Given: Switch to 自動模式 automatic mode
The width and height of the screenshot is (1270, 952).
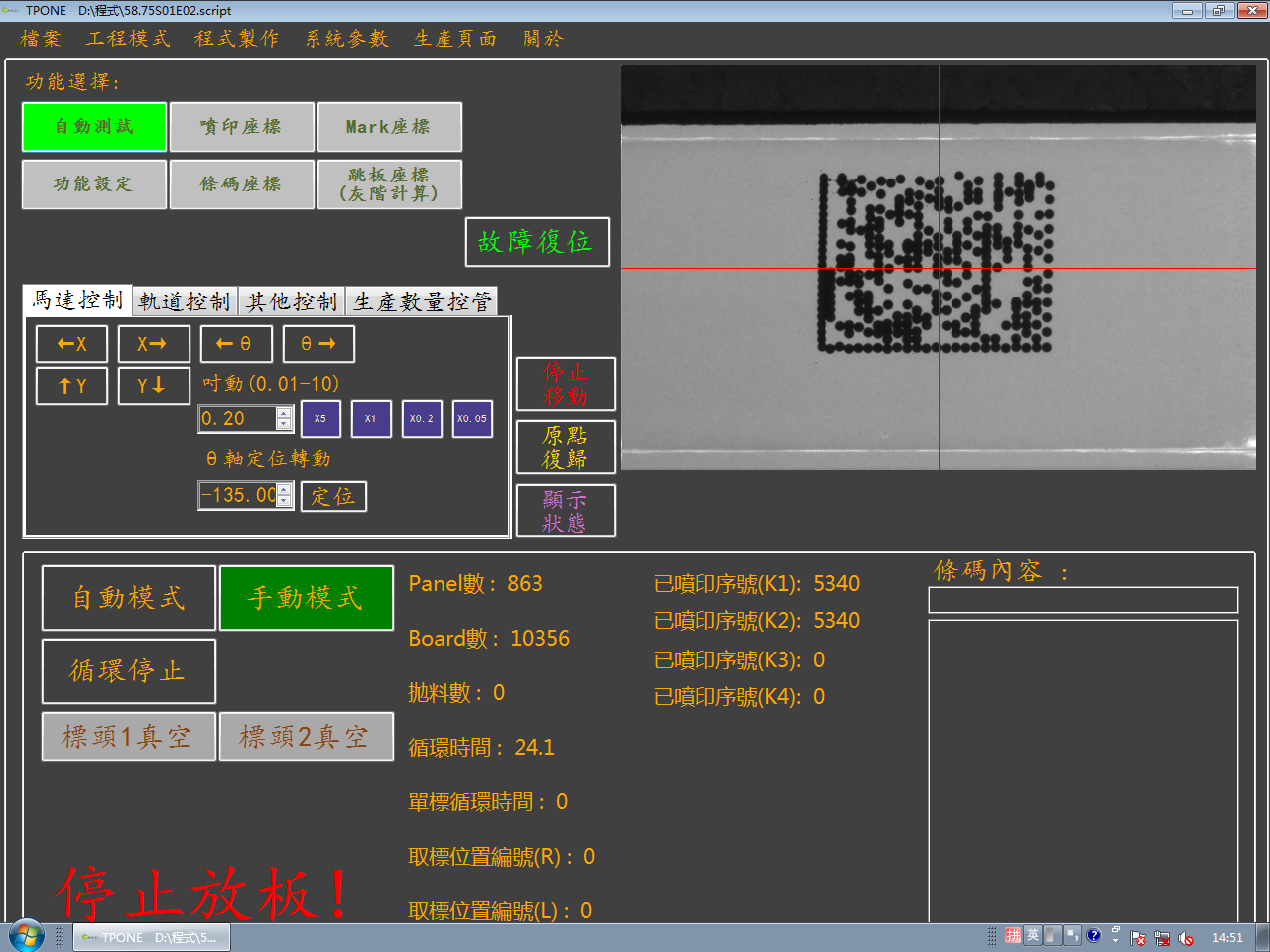Looking at the screenshot, I should [x=129, y=598].
